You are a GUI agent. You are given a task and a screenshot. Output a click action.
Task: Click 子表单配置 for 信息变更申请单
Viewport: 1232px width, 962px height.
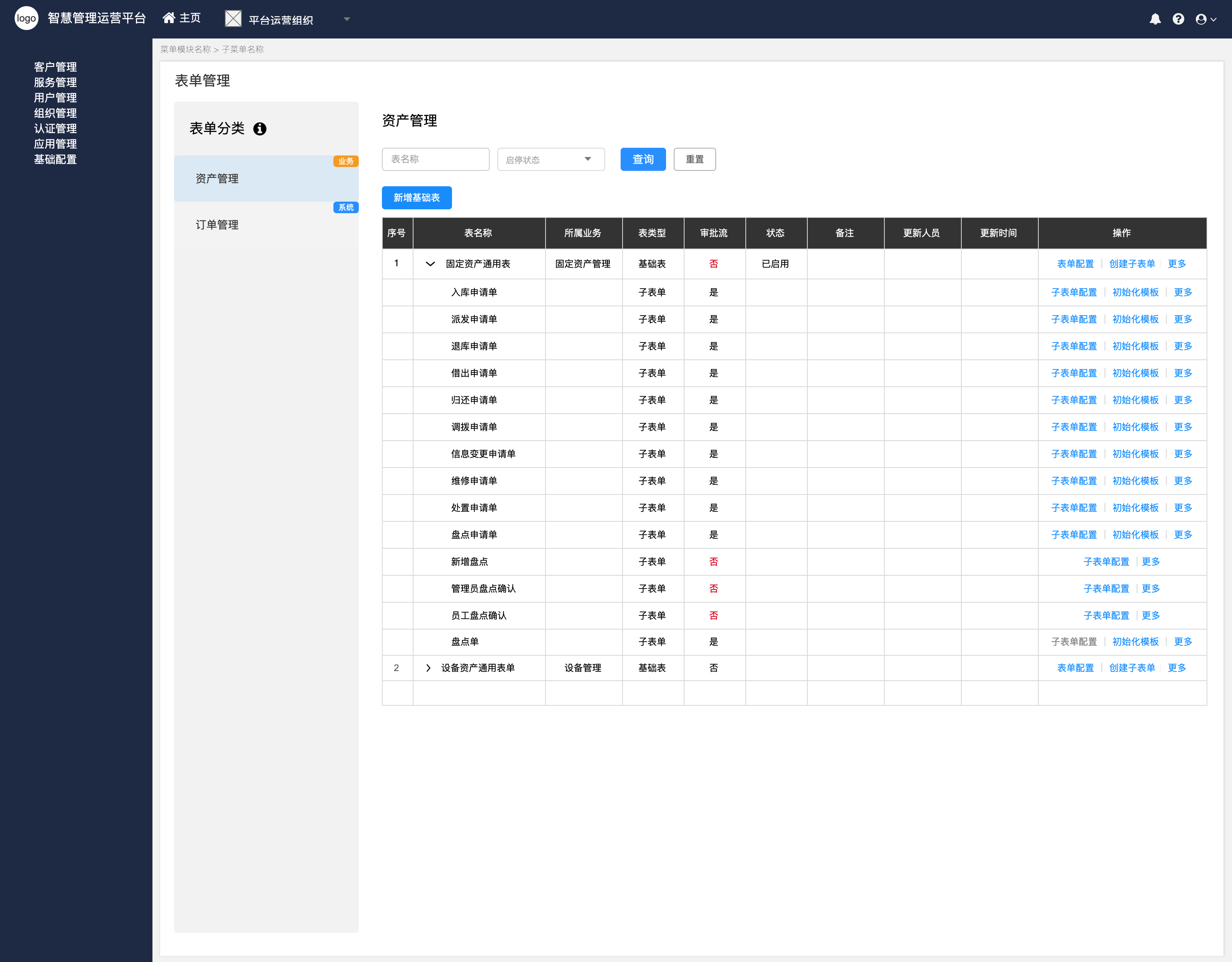click(1074, 454)
